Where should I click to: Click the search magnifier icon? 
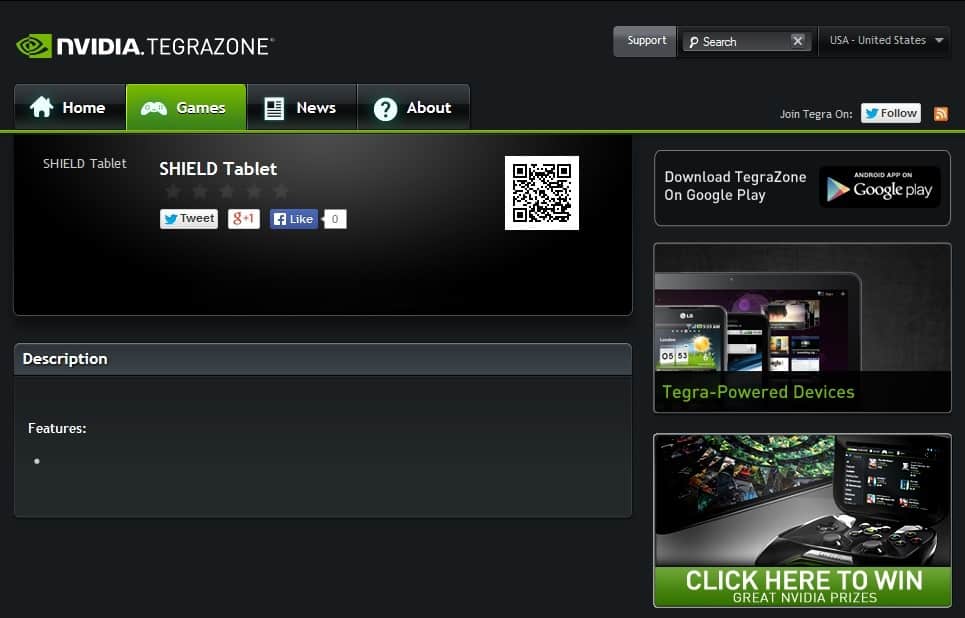(694, 42)
